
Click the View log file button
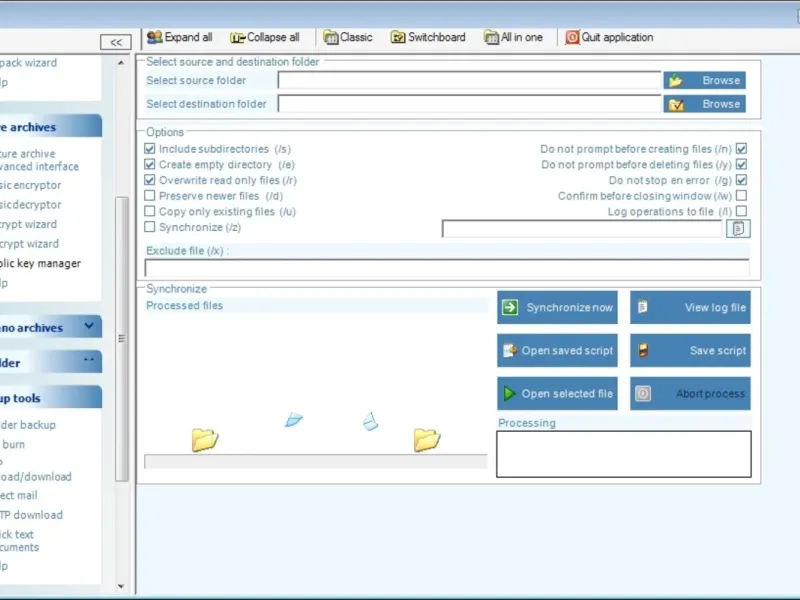[690, 307]
